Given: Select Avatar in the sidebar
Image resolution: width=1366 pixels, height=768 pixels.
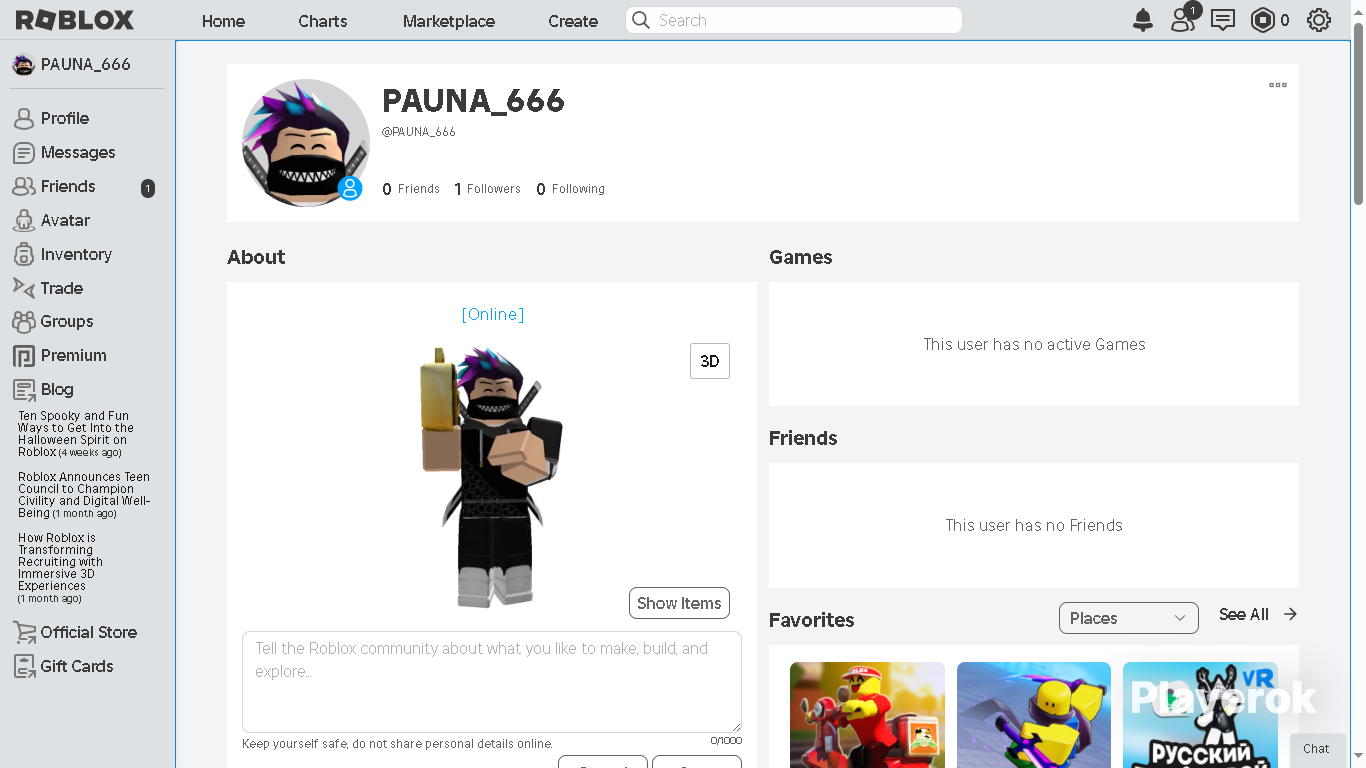Looking at the screenshot, I should coord(65,220).
